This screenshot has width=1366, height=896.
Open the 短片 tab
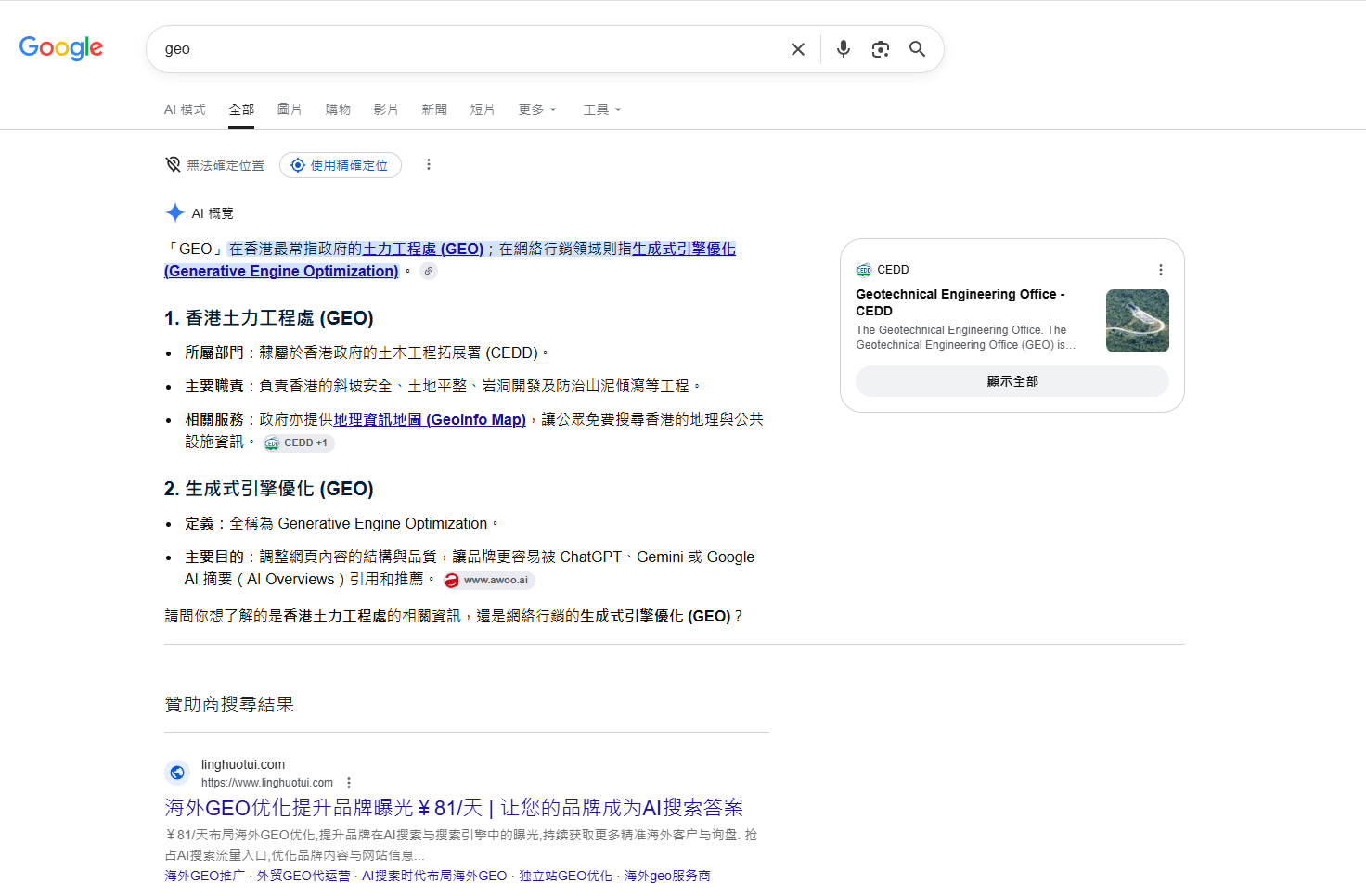pyautogui.click(x=483, y=109)
